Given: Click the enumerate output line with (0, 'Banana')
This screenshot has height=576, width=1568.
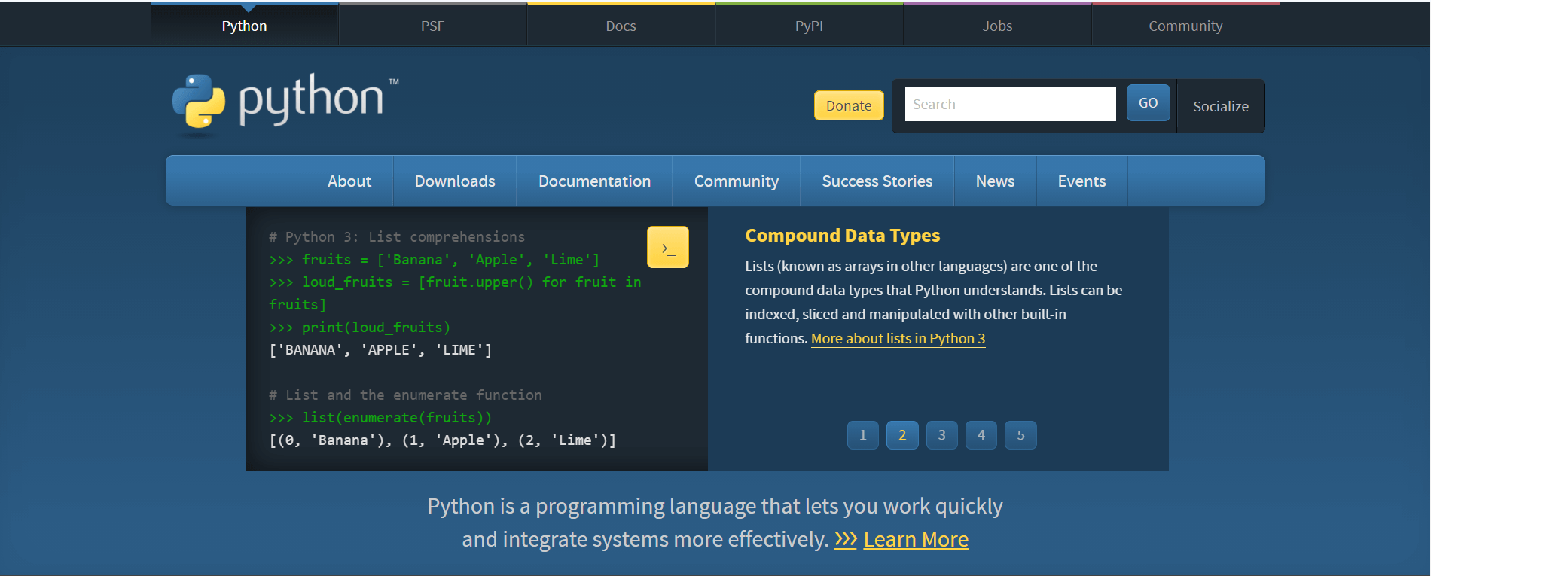Looking at the screenshot, I should pos(443,440).
